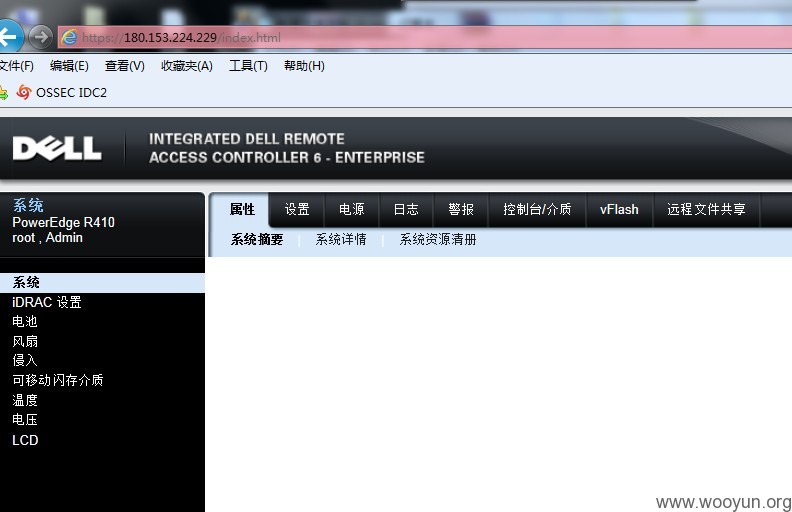The height and width of the screenshot is (512, 792).
Task: Switch to the vFlash tab
Action: coord(619,209)
